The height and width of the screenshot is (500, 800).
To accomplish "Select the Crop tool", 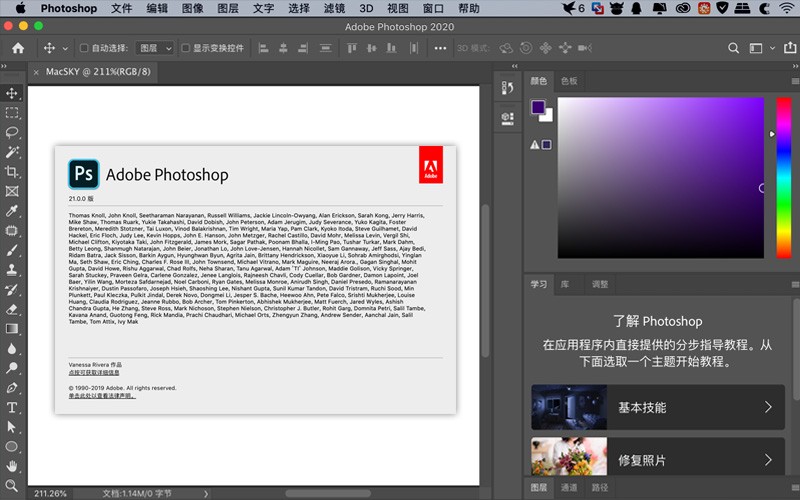I will (12, 171).
